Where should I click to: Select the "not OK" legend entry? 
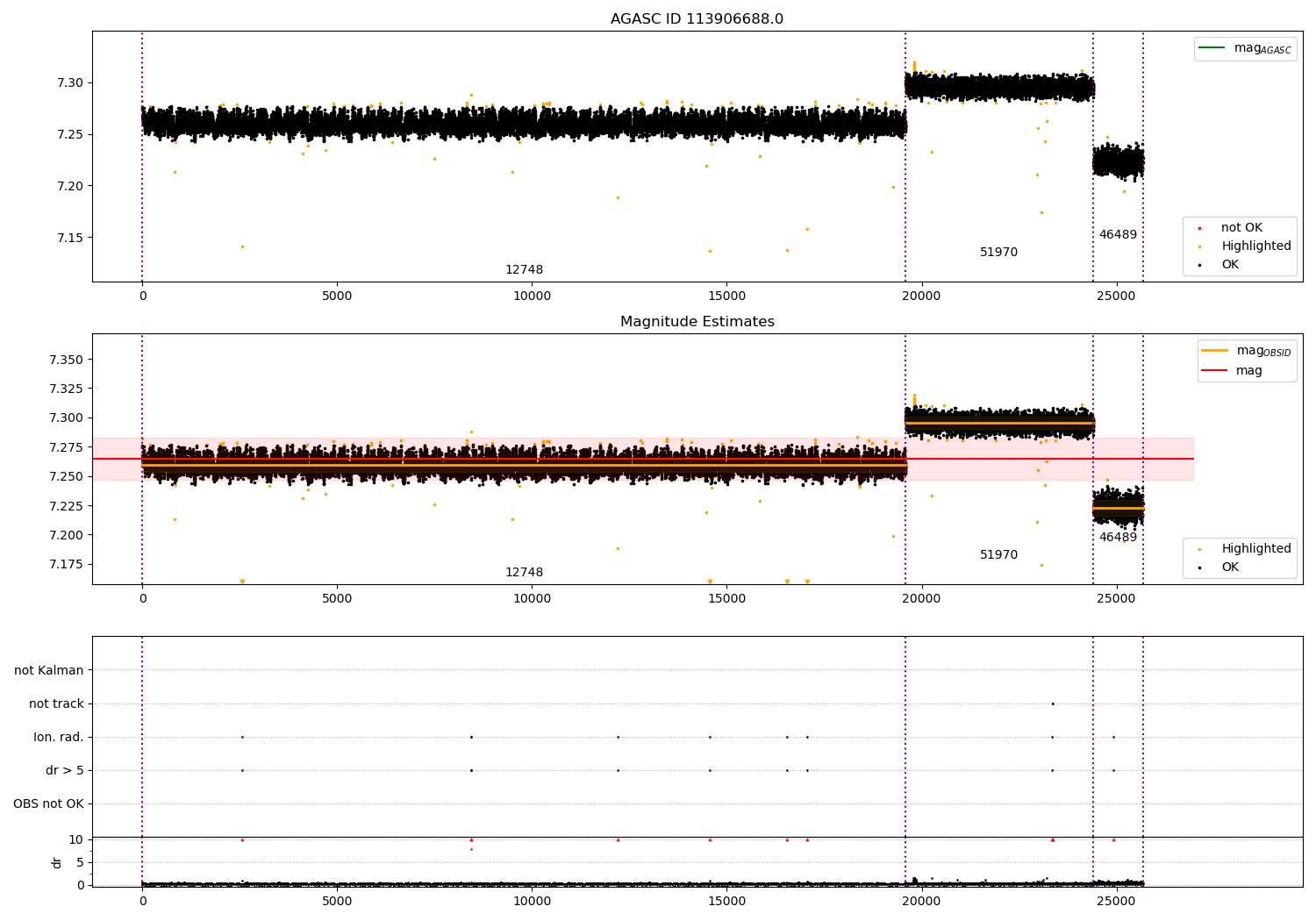(1241, 228)
